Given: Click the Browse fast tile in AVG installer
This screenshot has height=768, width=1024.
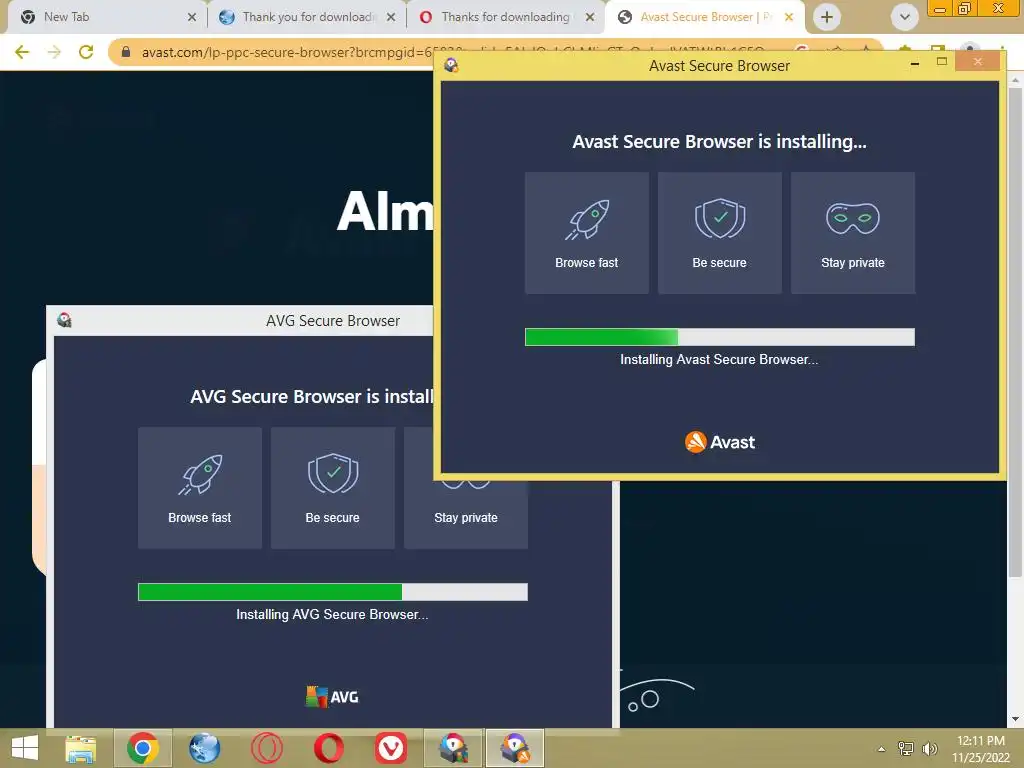Looking at the screenshot, I should tap(200, 488).
